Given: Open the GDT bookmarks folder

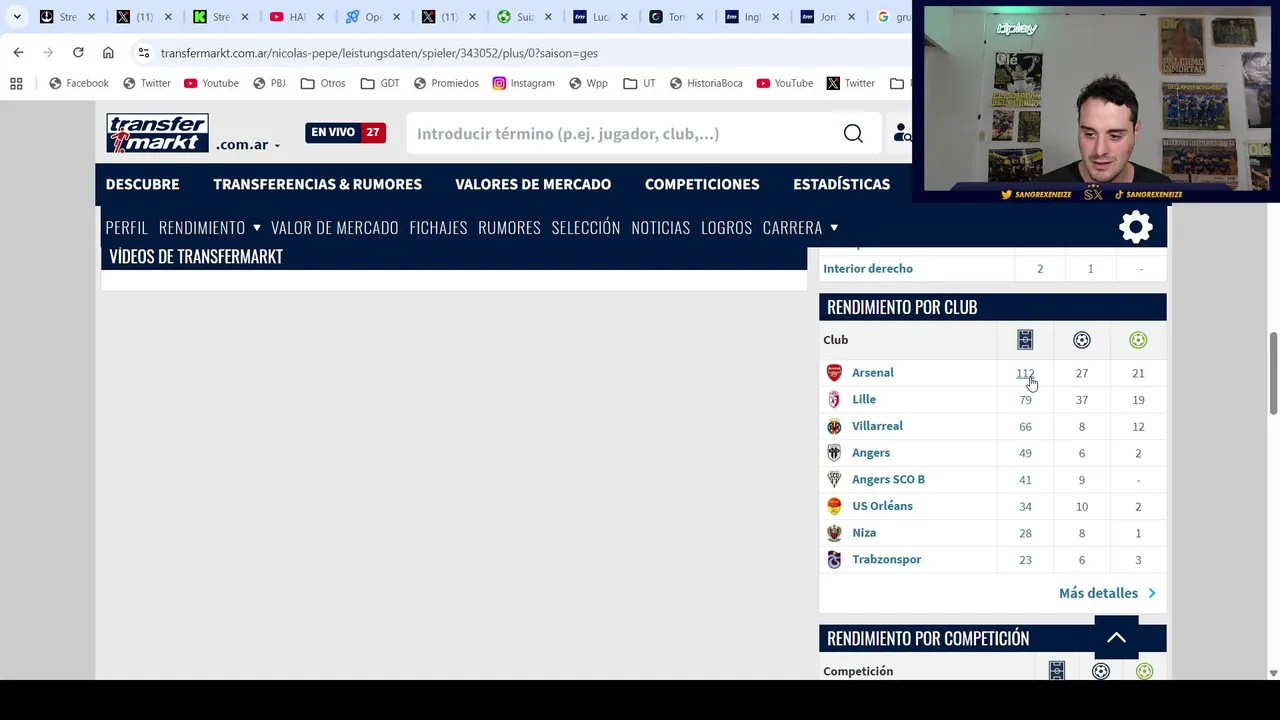Looking at the screenshot, I should point(380,83).
